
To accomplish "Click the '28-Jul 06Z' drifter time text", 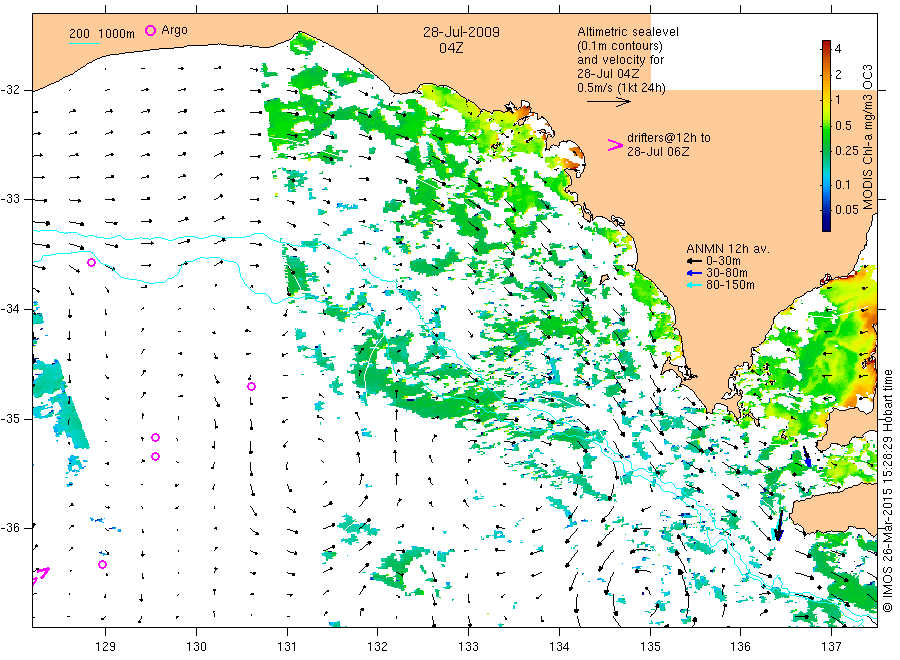I will point(658,152).
